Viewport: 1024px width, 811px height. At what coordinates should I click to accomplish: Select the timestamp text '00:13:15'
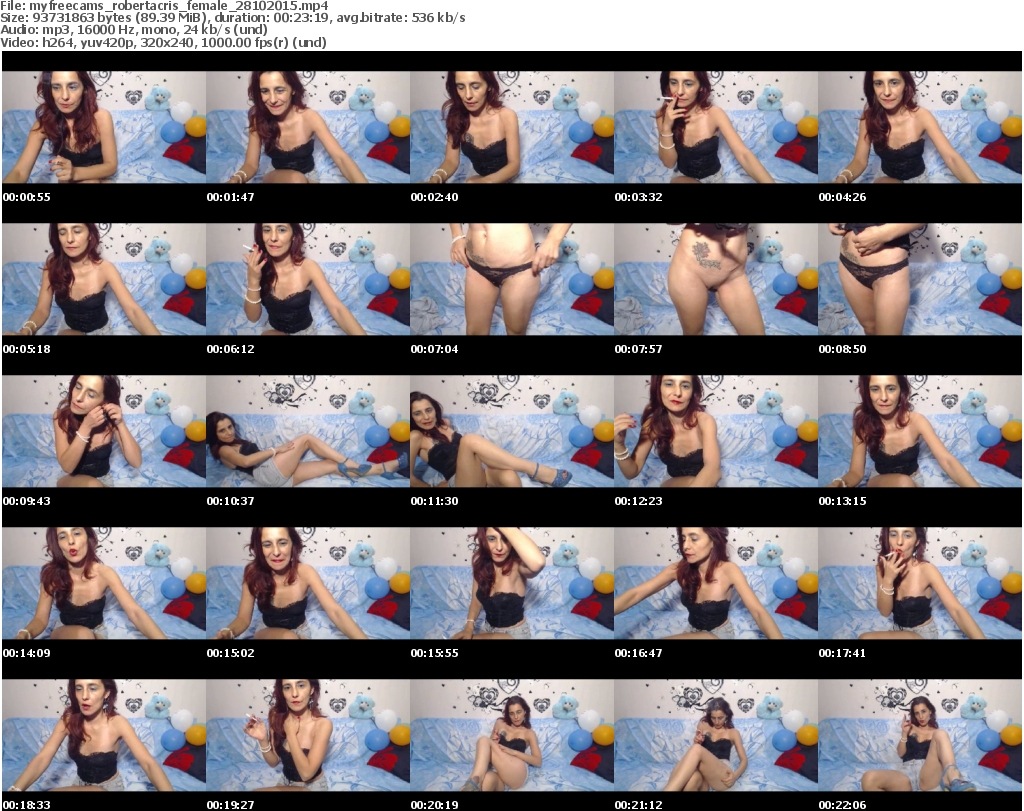[x=842, y=501]
